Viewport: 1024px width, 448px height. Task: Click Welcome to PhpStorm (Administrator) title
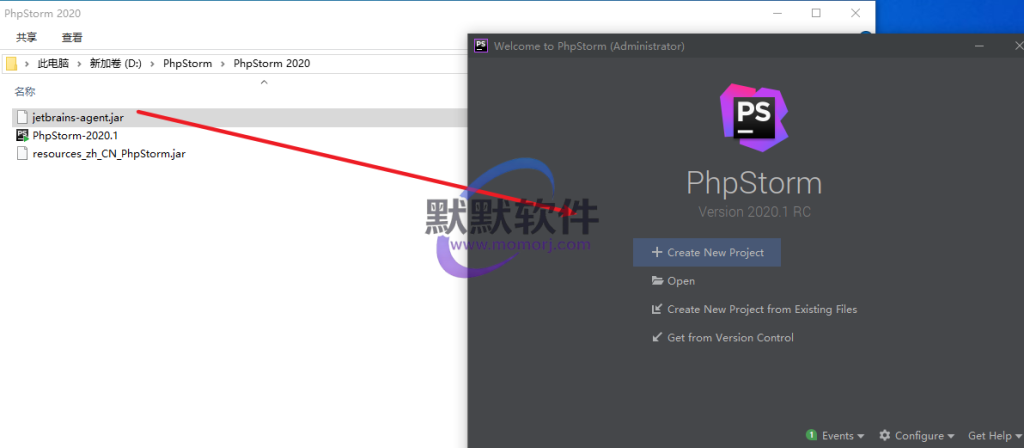(589, 46)
